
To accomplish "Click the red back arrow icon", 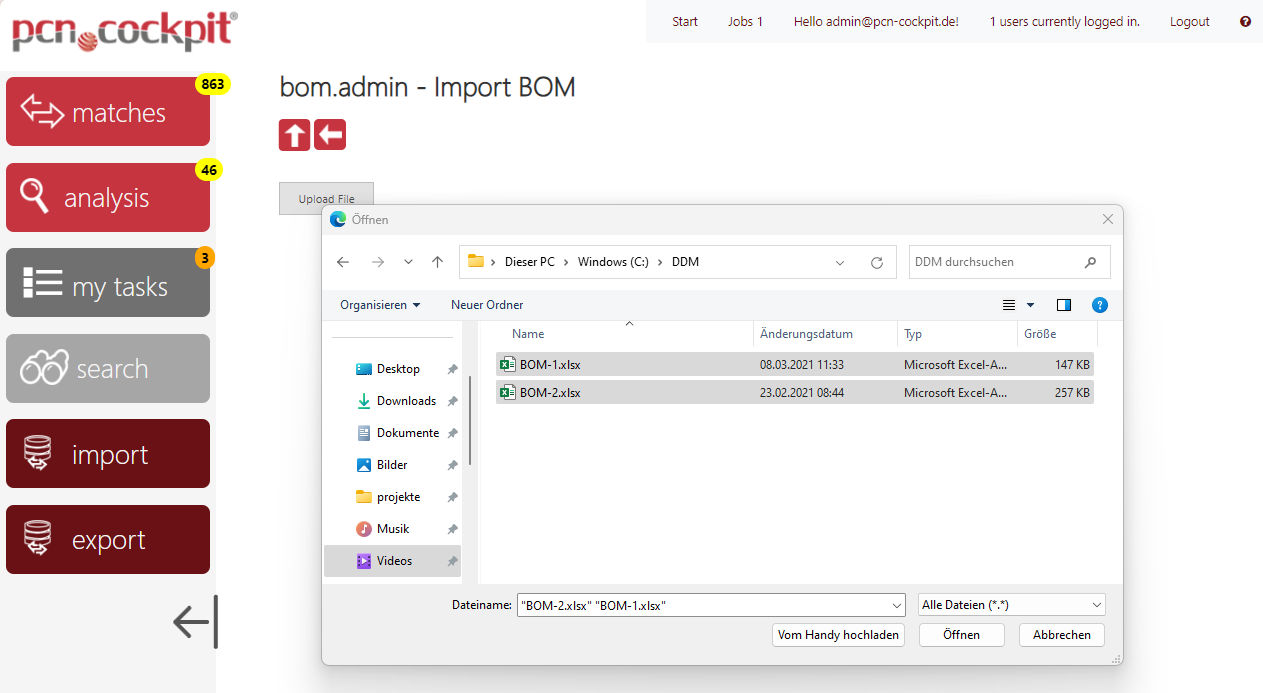I will (329, 134).
